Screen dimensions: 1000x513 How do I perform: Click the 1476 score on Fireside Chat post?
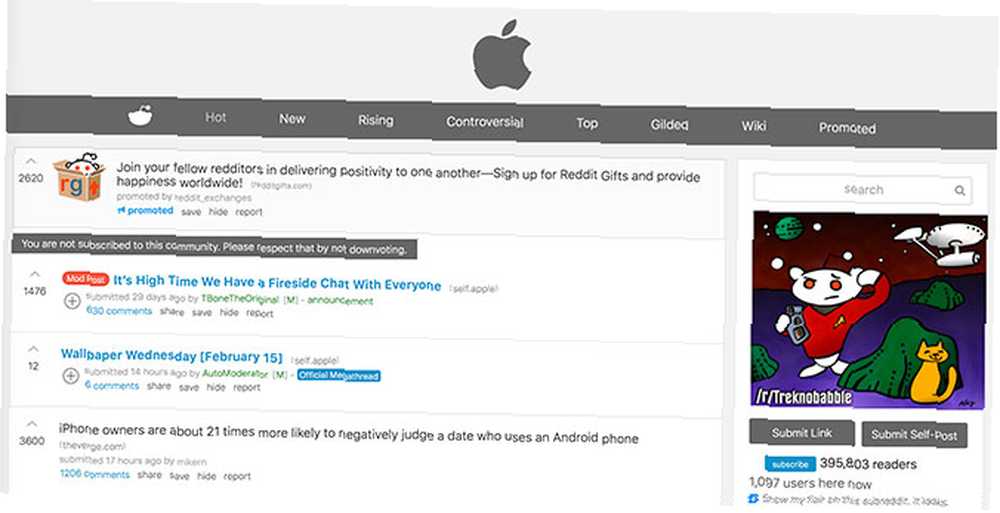34,291
